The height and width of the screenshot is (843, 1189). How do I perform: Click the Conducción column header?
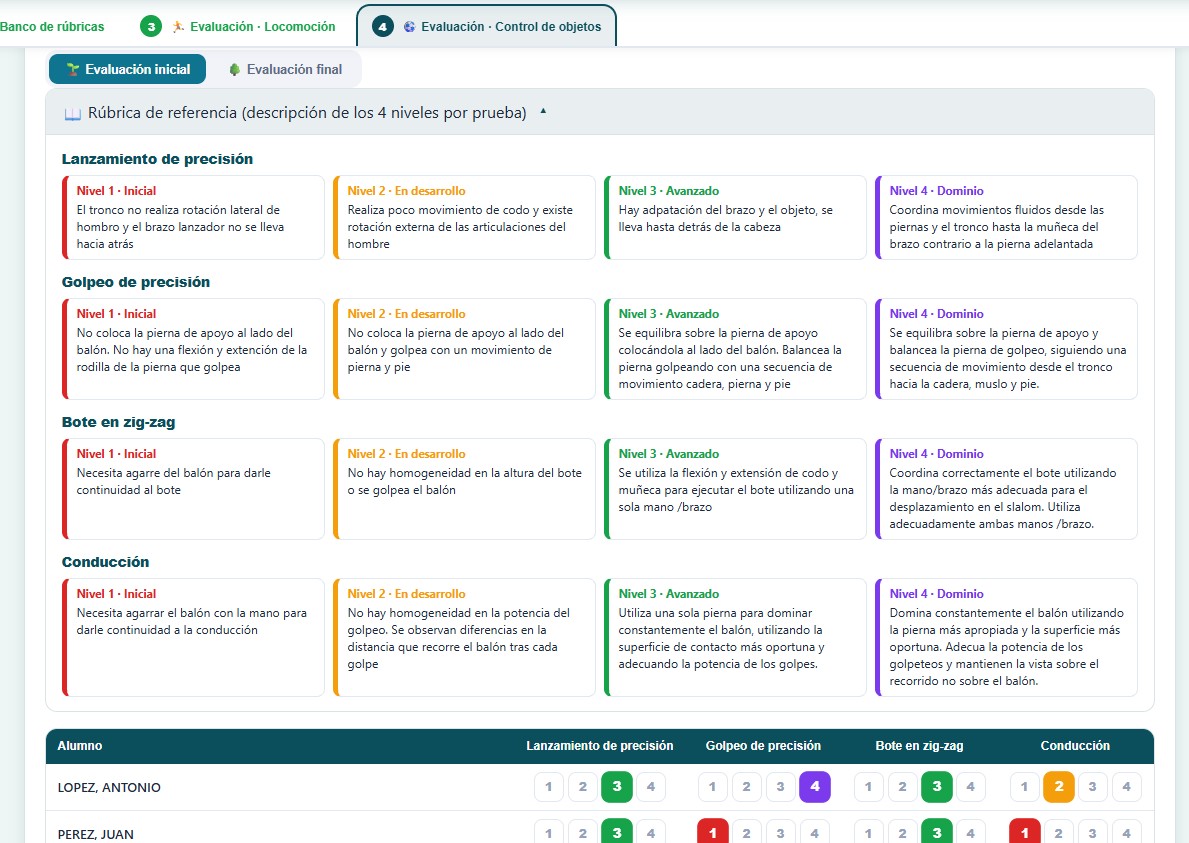pos(1075,746)
